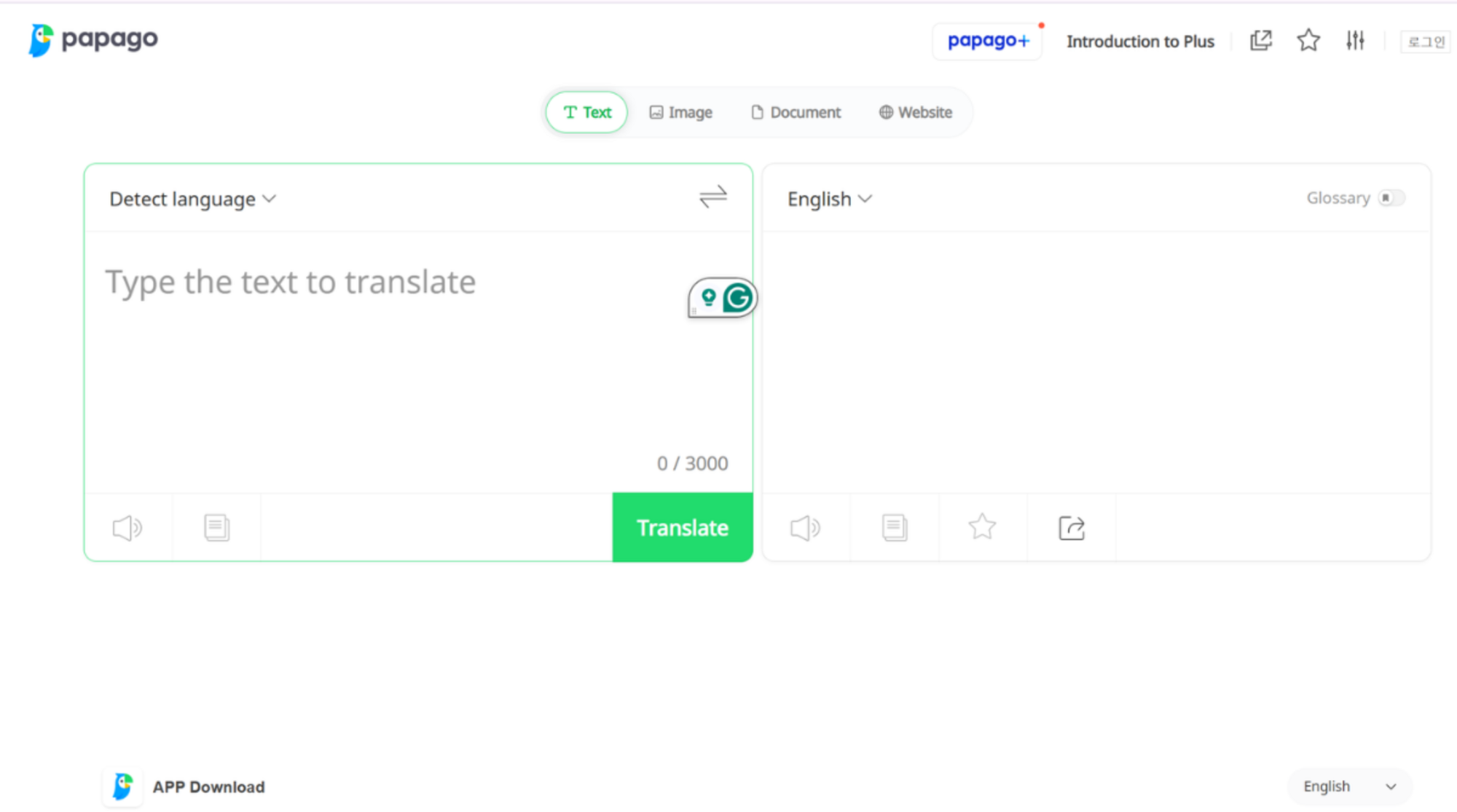Select the Image translation tab icon
Screen dimensions: 1457x812
coord(658,112)
